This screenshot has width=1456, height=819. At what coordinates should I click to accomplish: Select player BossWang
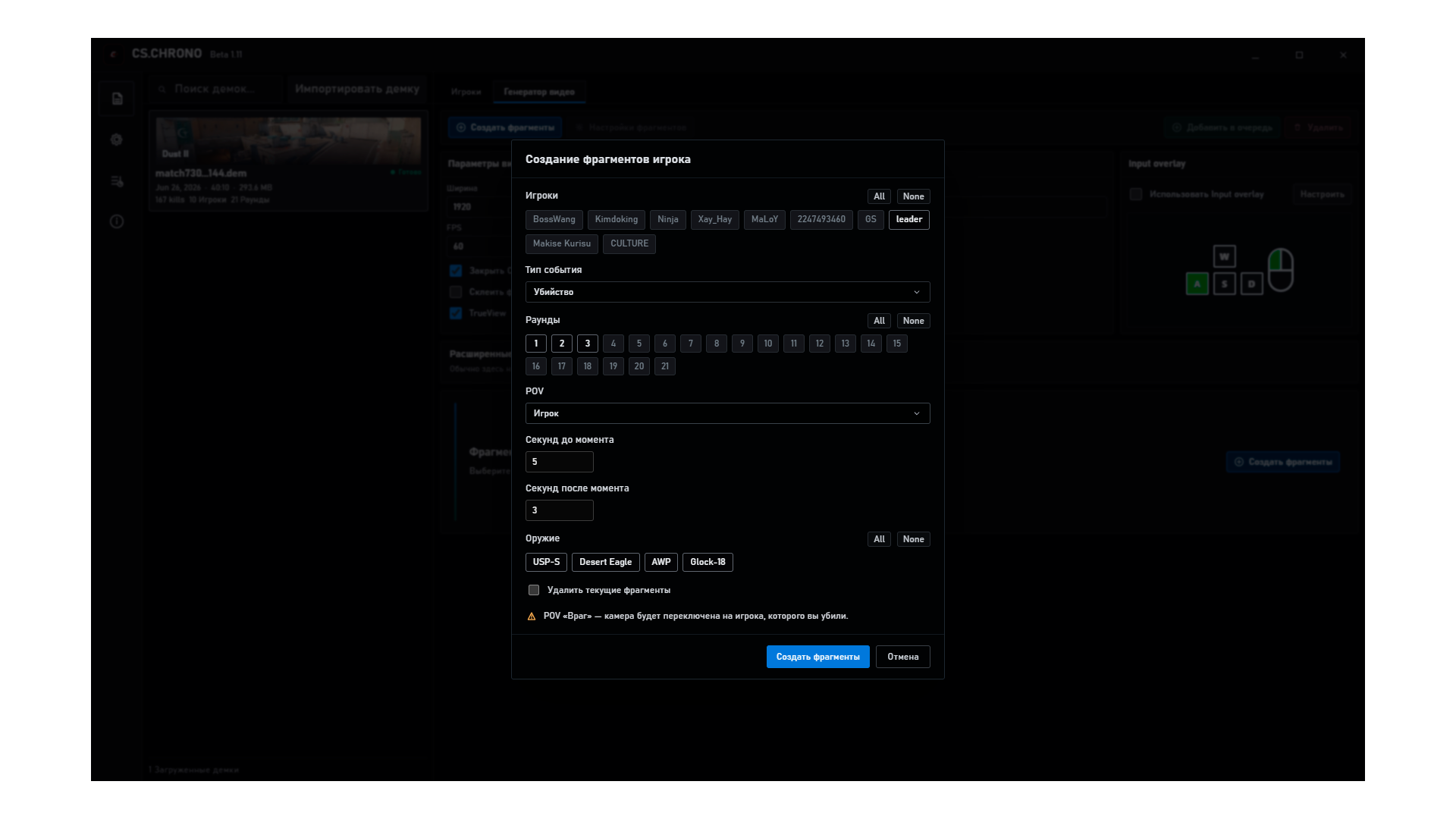tap(554, 220)
